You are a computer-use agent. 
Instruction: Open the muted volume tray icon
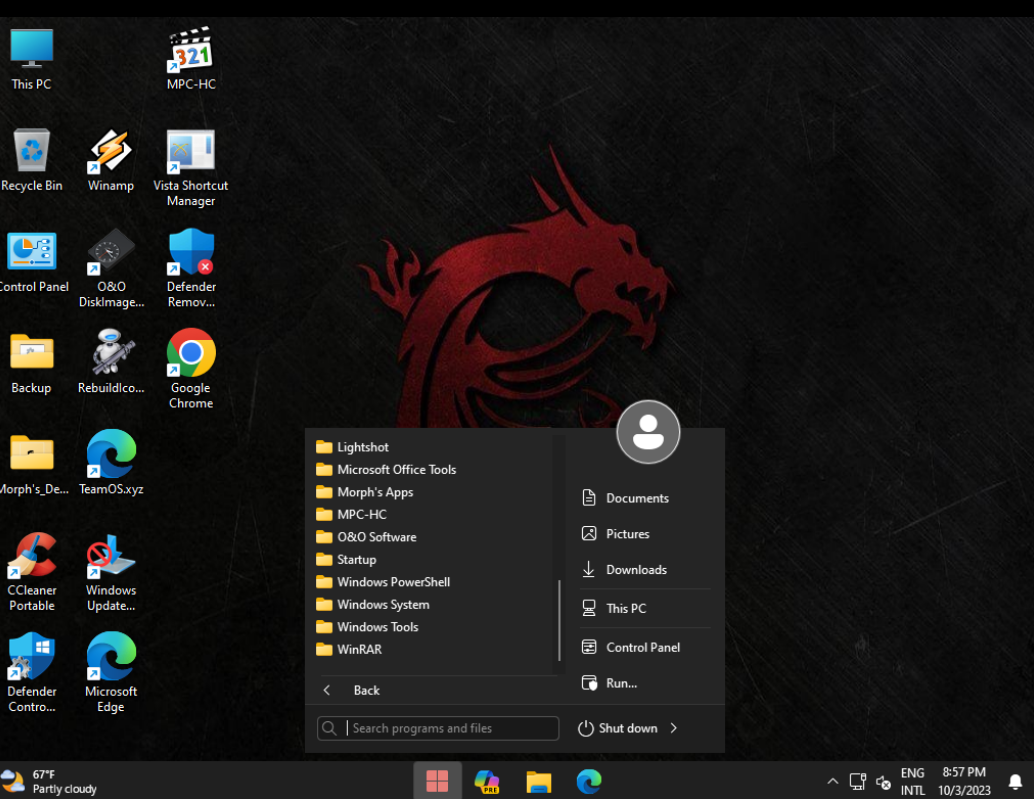point(883,782)
